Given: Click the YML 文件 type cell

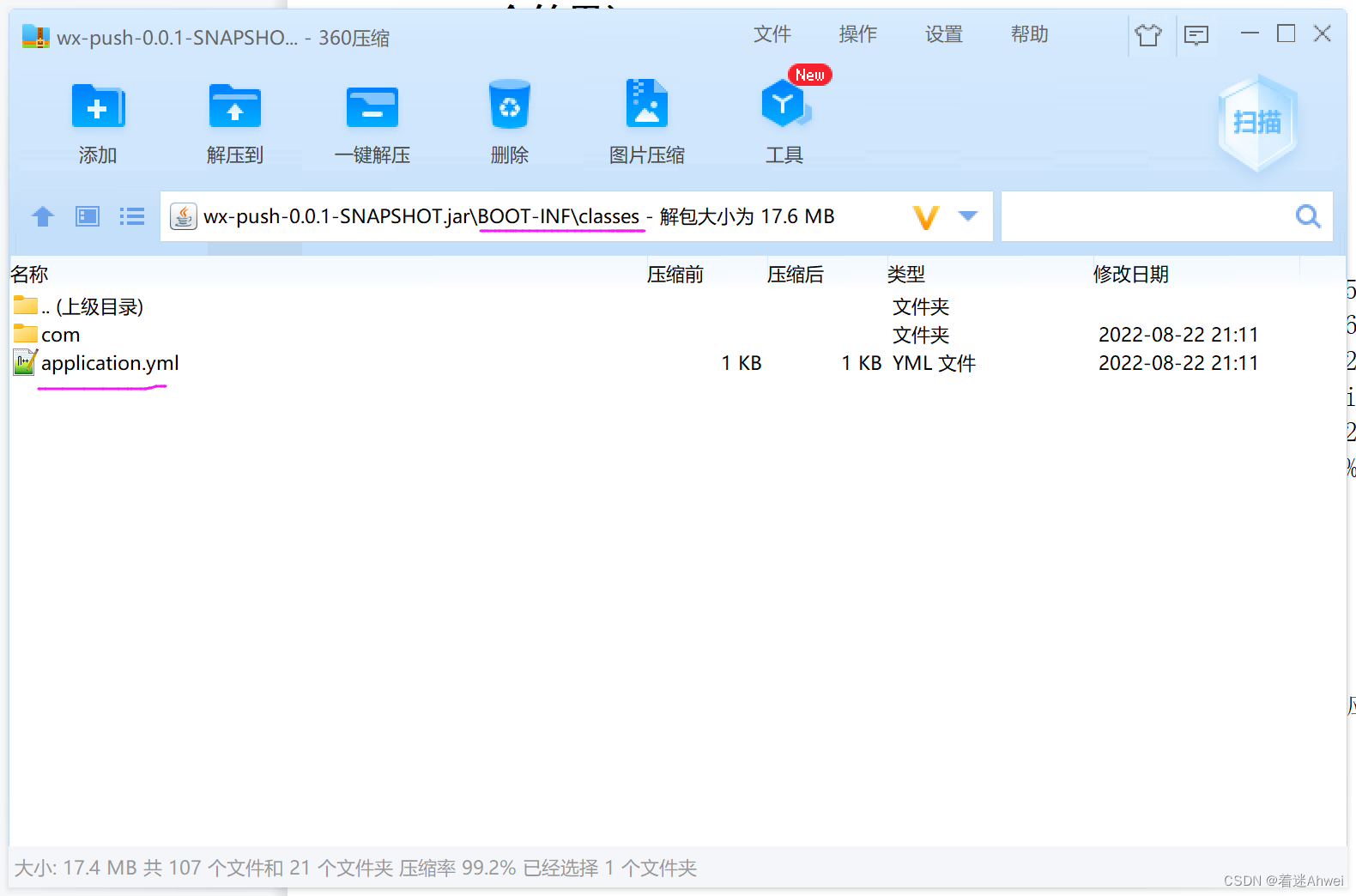Looking at the screenshot, I should (934, 364).
